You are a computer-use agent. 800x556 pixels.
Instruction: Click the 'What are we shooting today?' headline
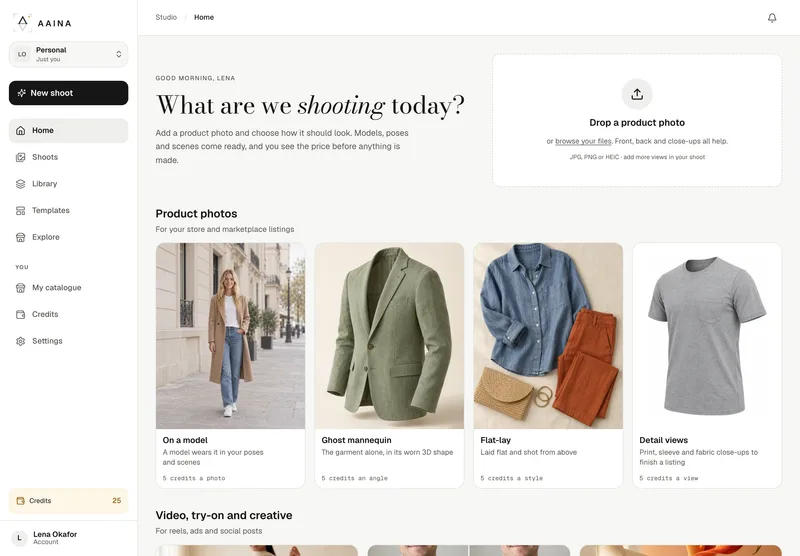click(310, 106)
